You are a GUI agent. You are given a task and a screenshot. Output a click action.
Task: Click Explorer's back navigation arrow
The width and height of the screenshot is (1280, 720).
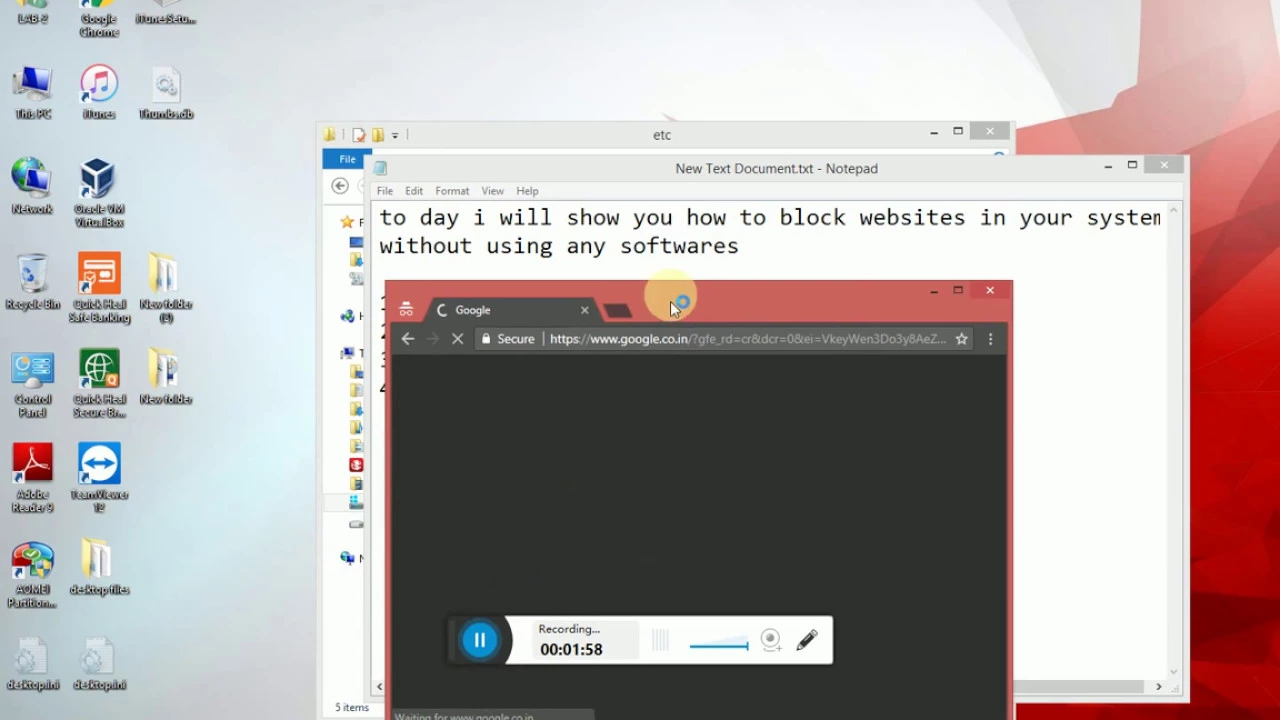(340, 186)
